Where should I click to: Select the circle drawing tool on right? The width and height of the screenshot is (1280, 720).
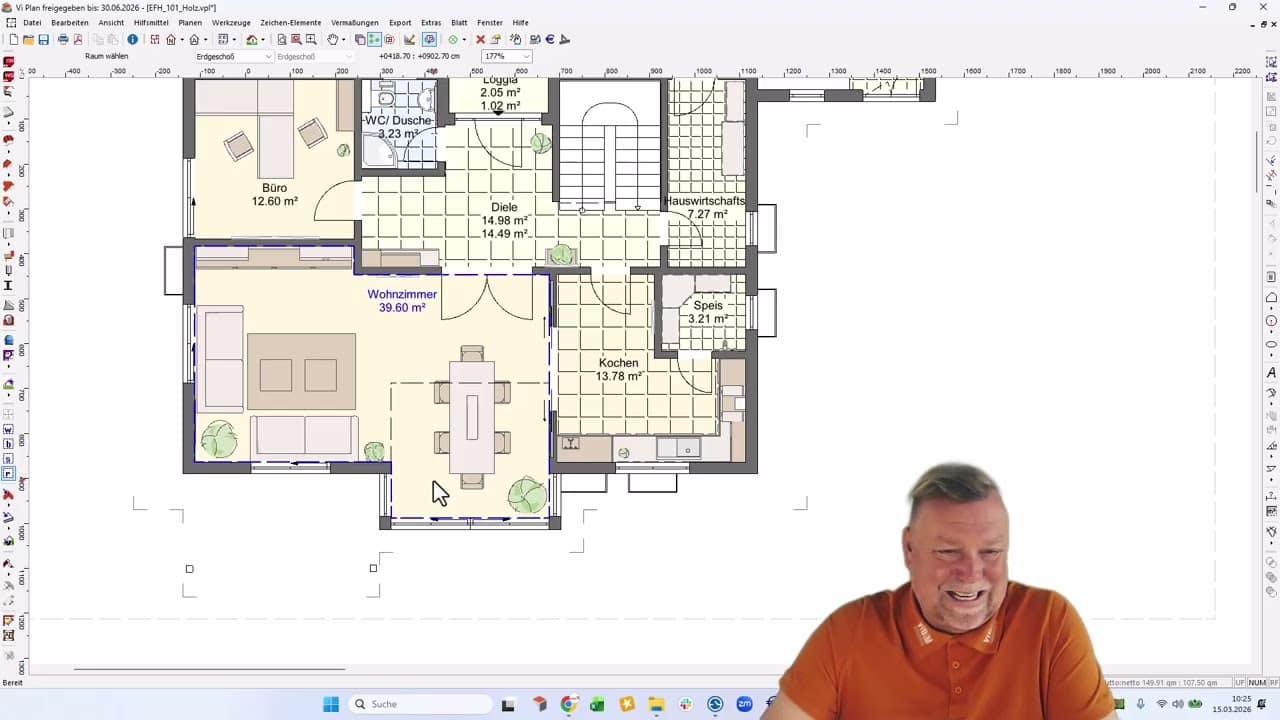1271,321
